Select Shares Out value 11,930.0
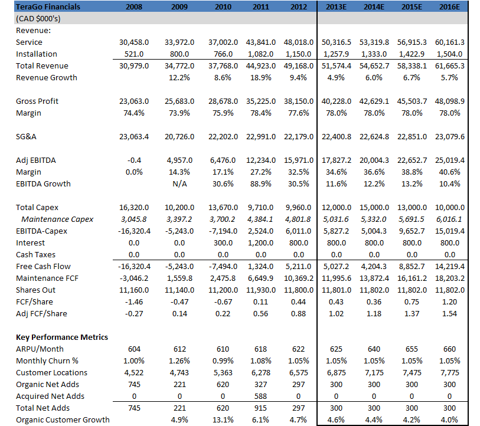This screenshot has height=426, width=480. tap(261, 290)
